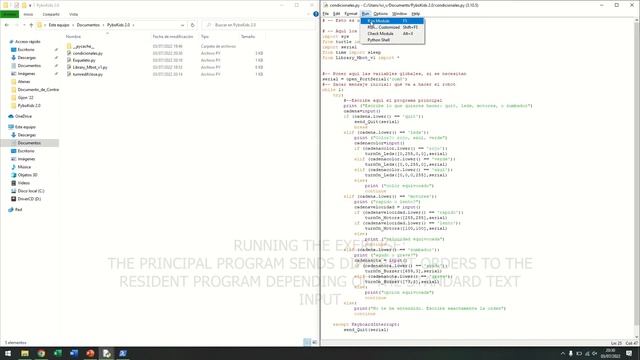
Task: Choose Check Module from the Run menu
Action: 392,33
